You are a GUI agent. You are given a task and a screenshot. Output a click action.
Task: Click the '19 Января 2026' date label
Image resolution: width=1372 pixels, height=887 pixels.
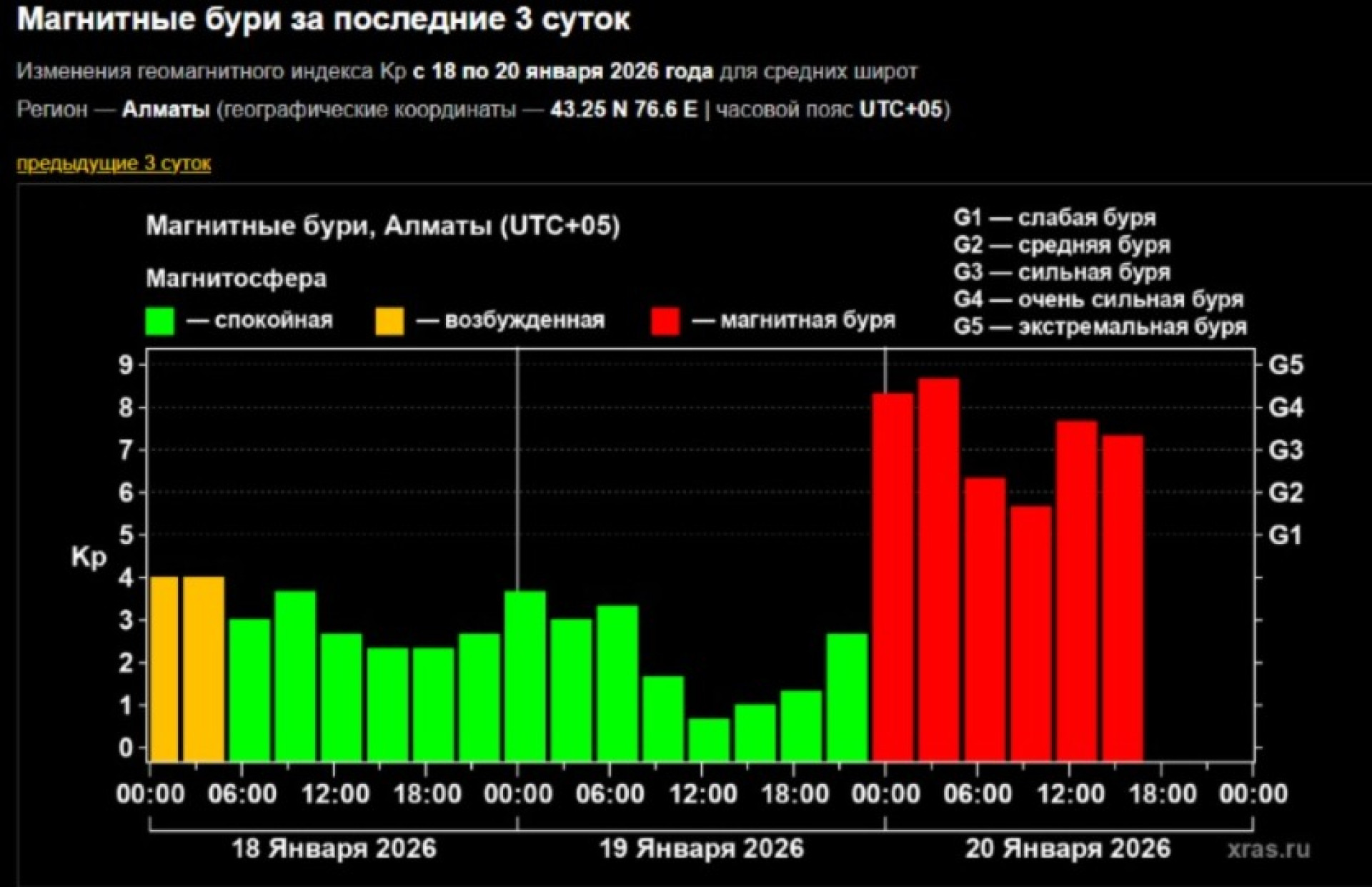[x=701, y=848]
